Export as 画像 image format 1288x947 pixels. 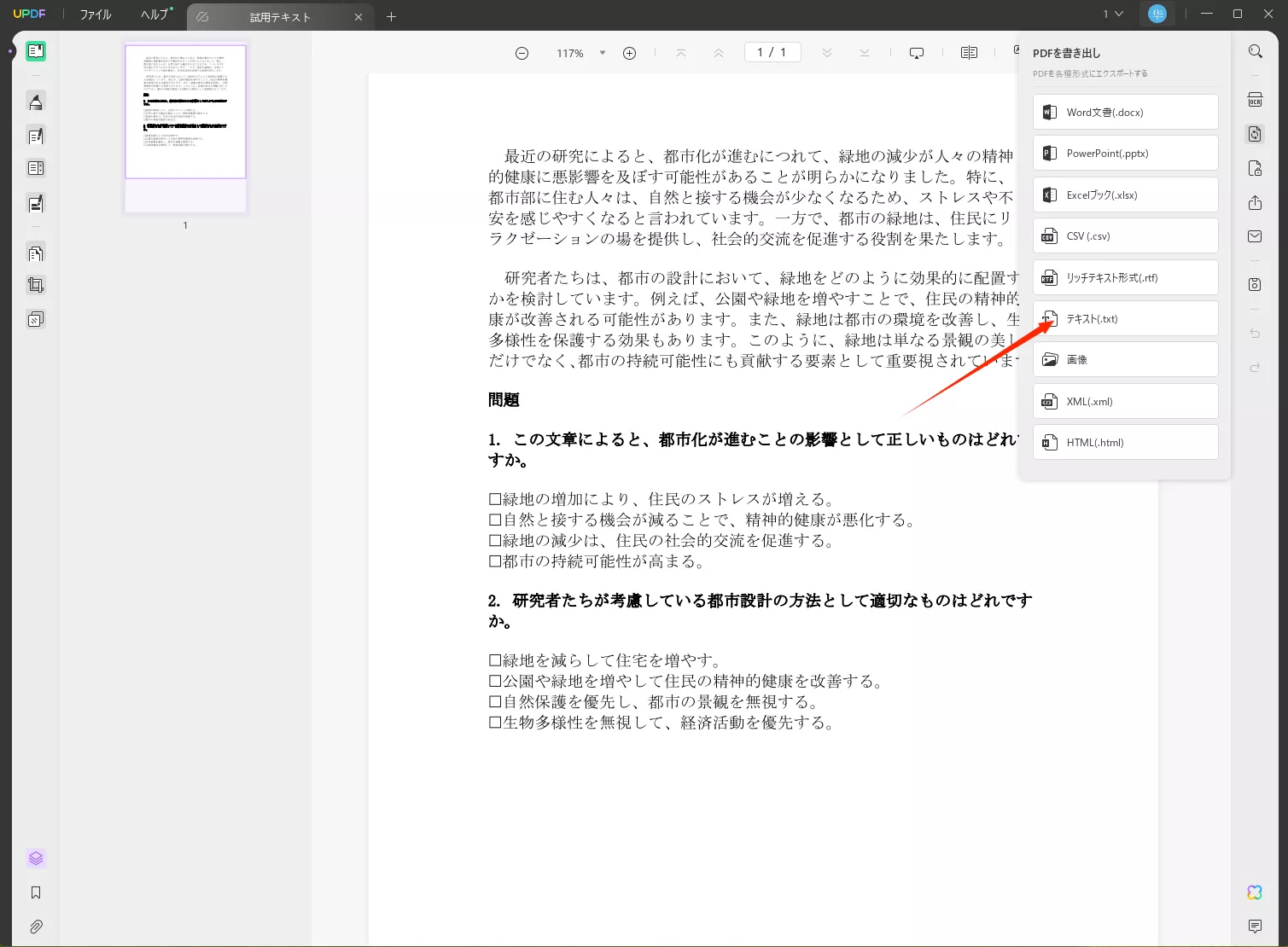pos(1125,359)
